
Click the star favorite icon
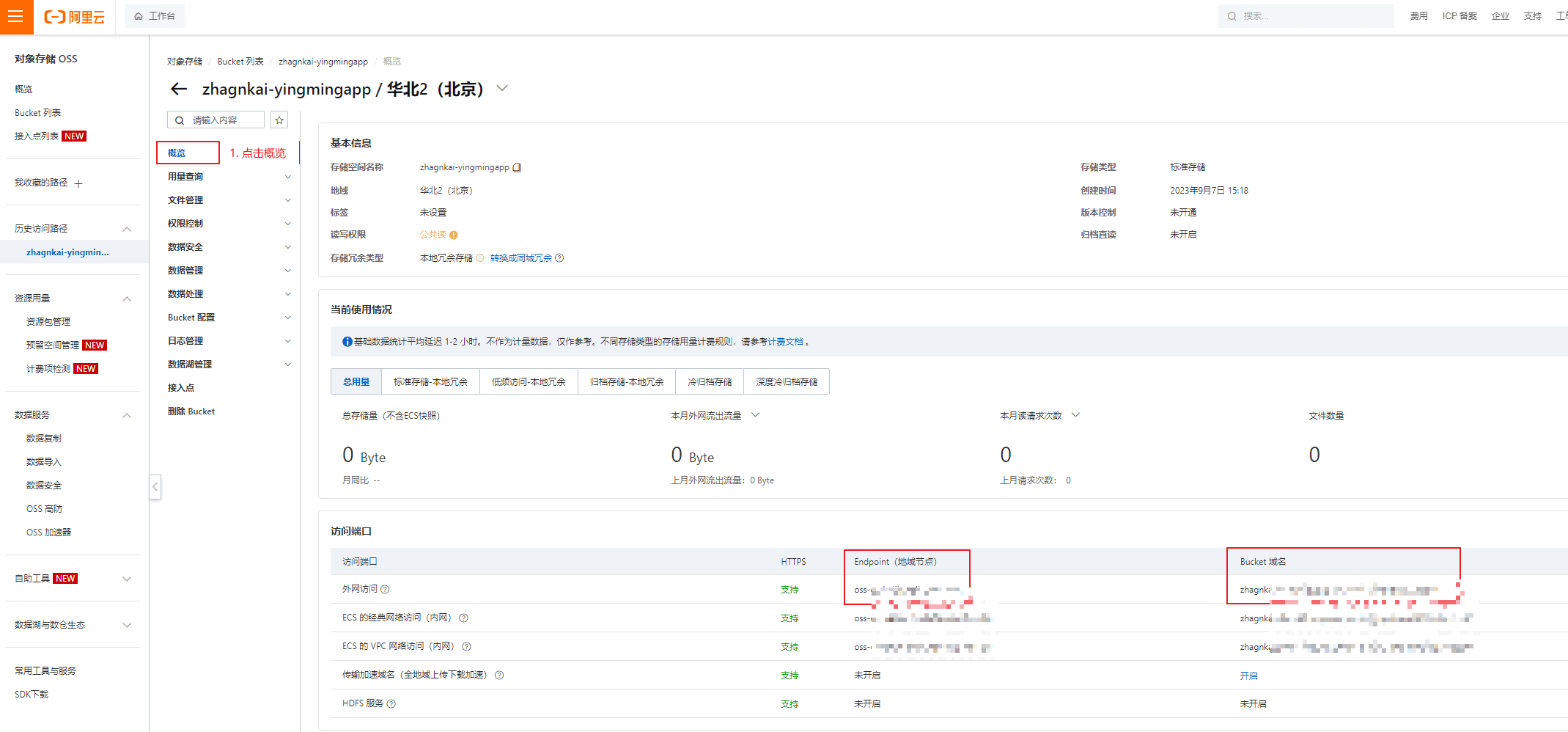pyautogui.click(x=279, y=120)
